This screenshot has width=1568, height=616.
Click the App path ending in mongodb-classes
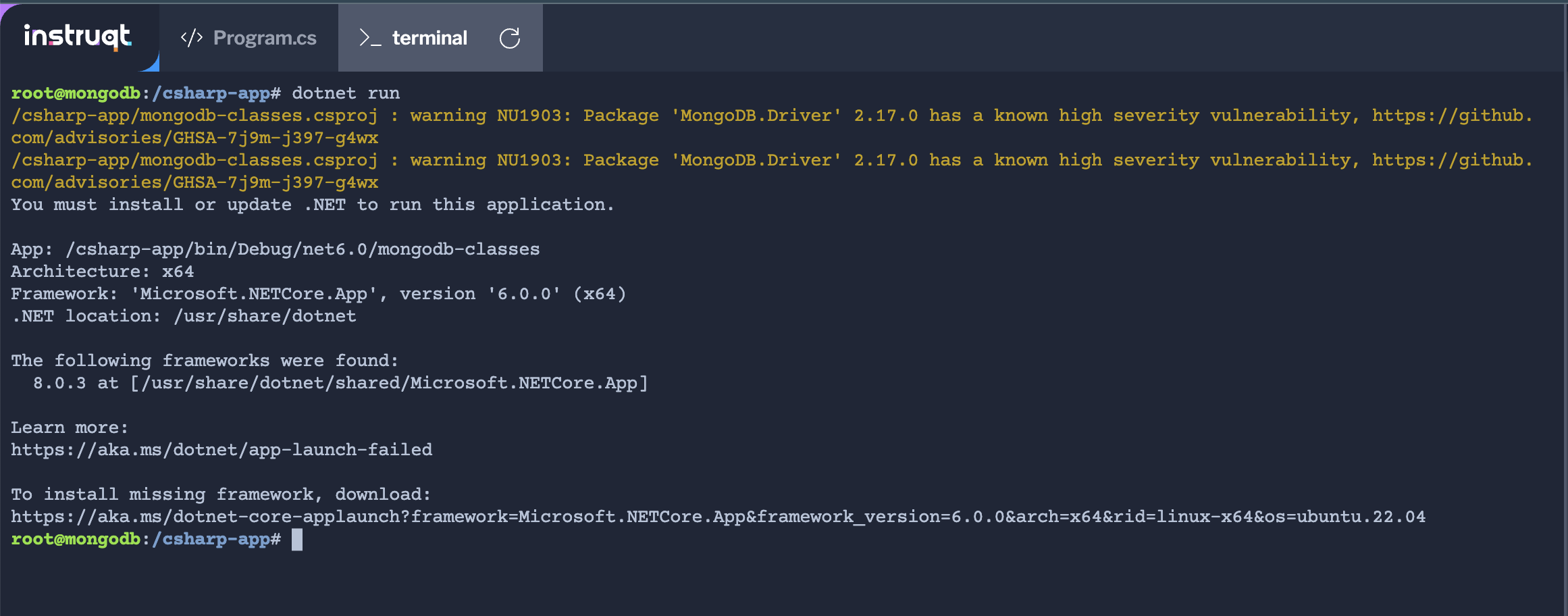click(303, 249)
